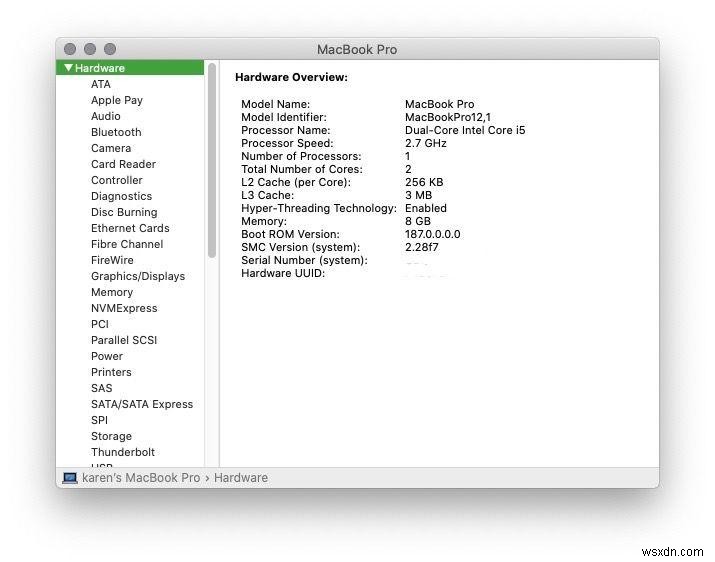This screenshot has height=562, width=715.
Task: Open the SPI entry
Action: click(x=99, y=420)
